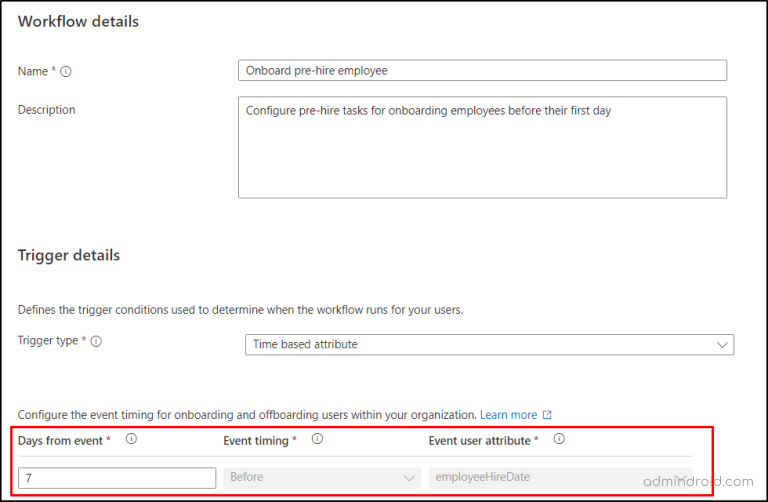Click the workflow Name text field
The image size is (768, 502).
[482, 71]
